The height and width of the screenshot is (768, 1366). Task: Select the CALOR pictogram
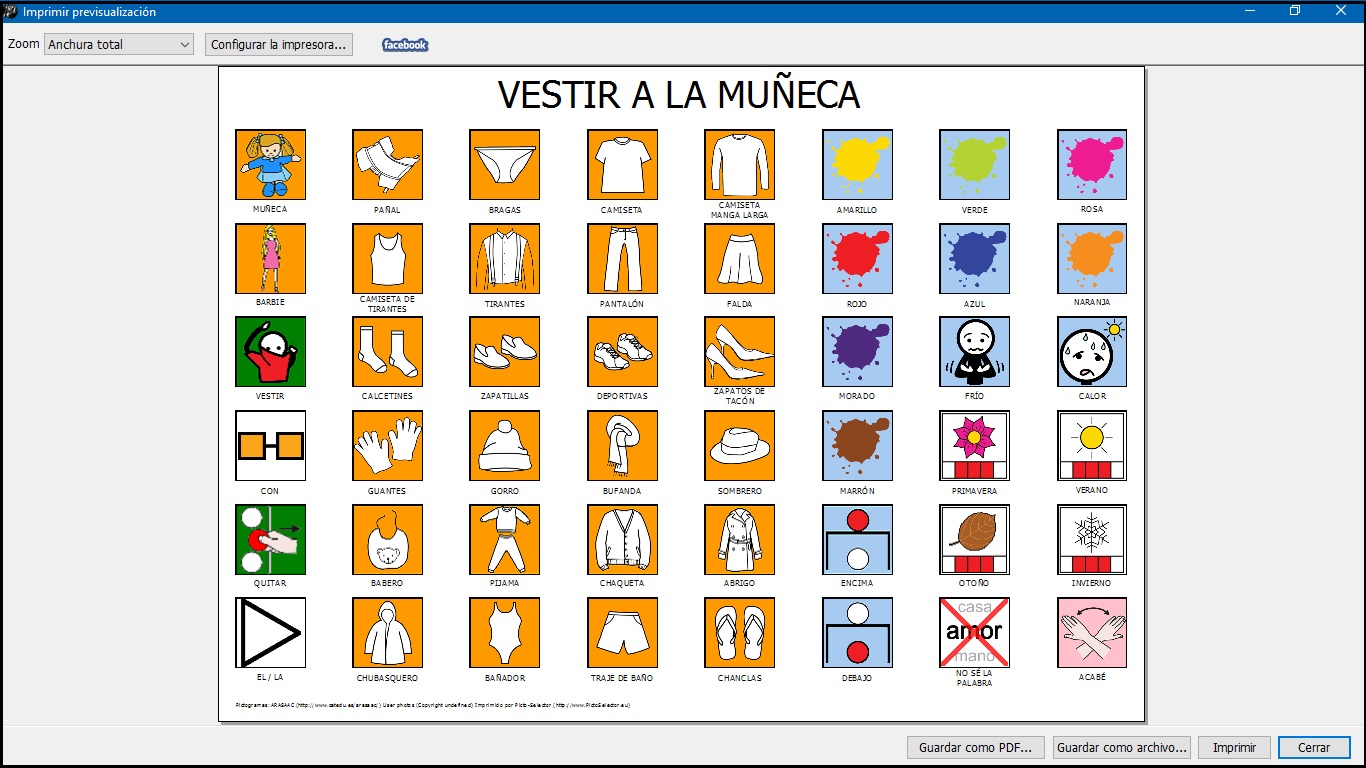[x=1091, y=351]
